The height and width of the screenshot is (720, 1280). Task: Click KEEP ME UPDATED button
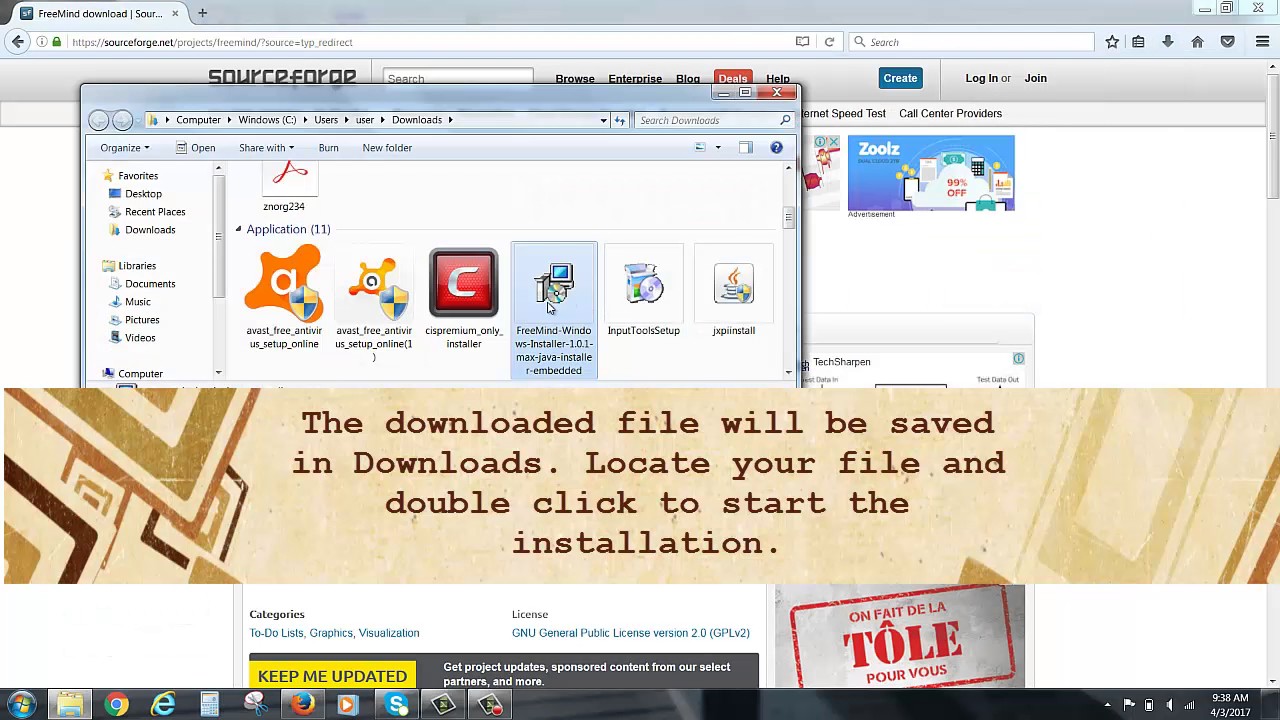tap(332, 676)
